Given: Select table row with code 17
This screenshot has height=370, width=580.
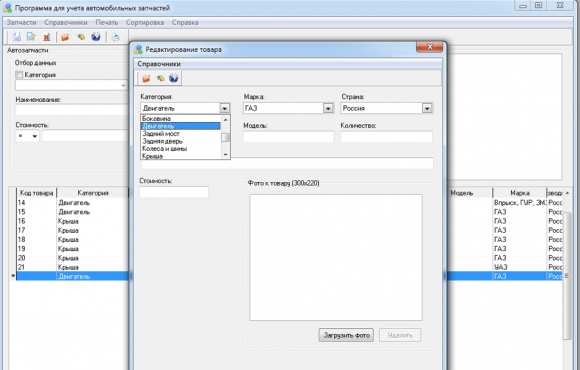Looking at the screenshot, I should point(72,230).
